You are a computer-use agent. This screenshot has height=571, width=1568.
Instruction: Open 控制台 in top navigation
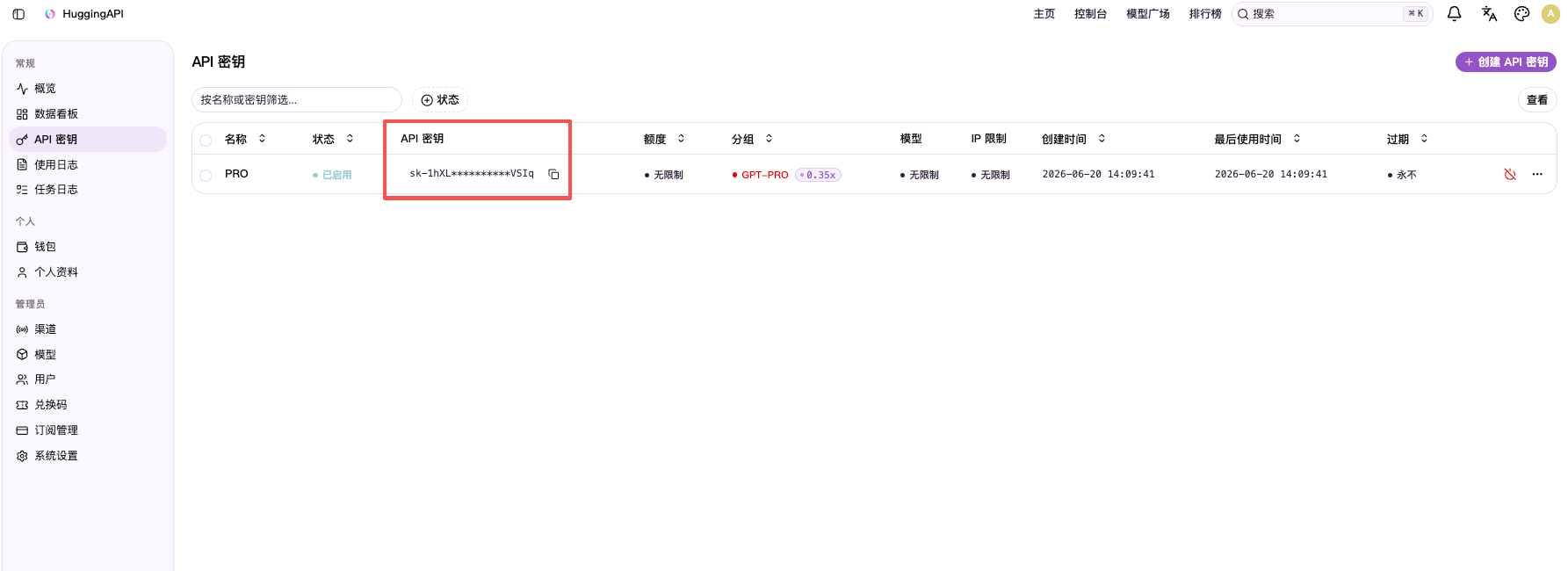[1090, 14]
